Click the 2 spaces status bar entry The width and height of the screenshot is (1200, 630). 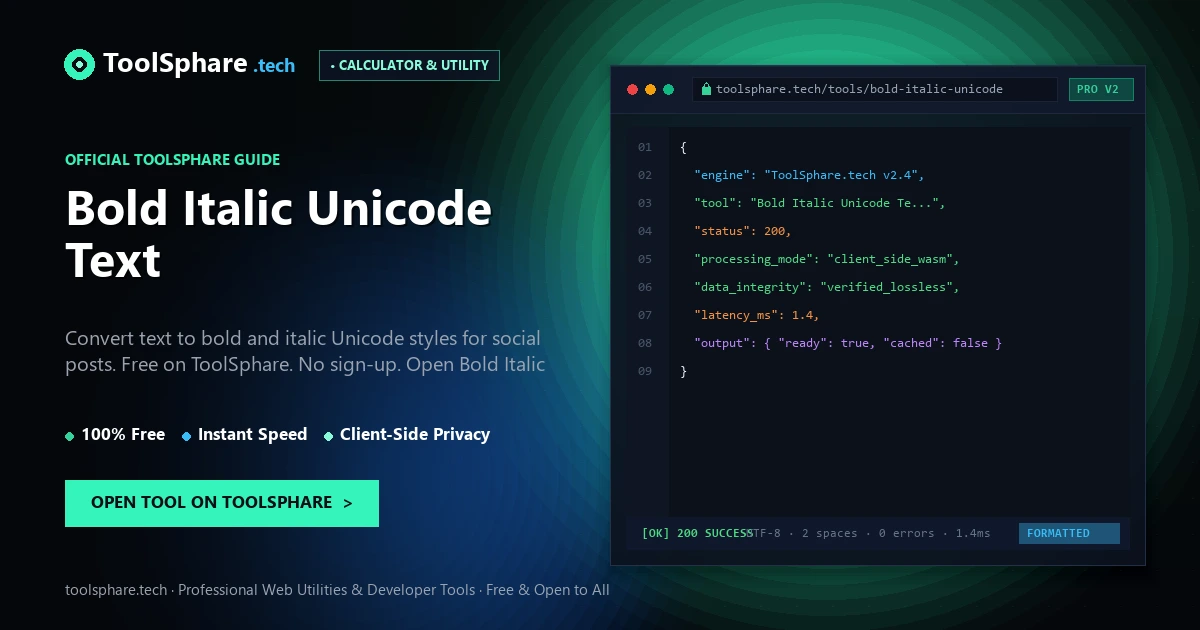pyautogui.click(x=830, y=533)
